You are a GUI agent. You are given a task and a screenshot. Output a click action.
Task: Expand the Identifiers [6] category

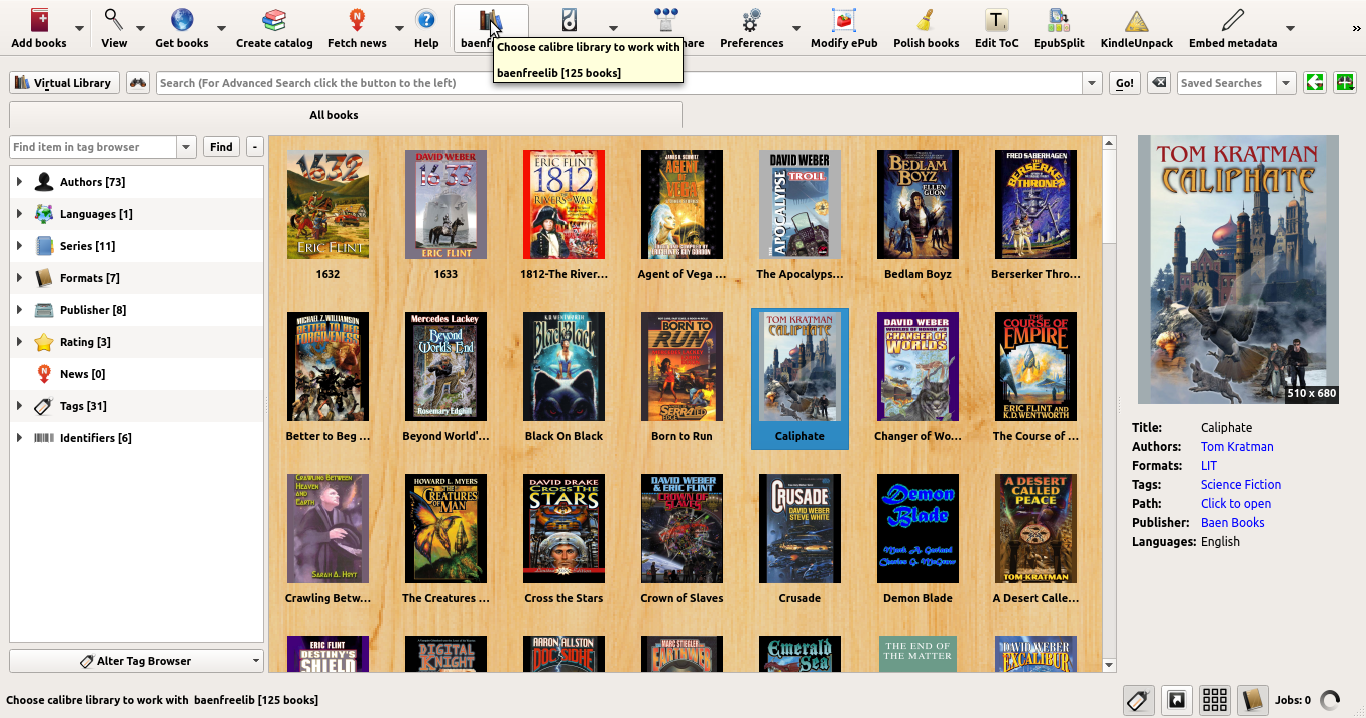19,438
